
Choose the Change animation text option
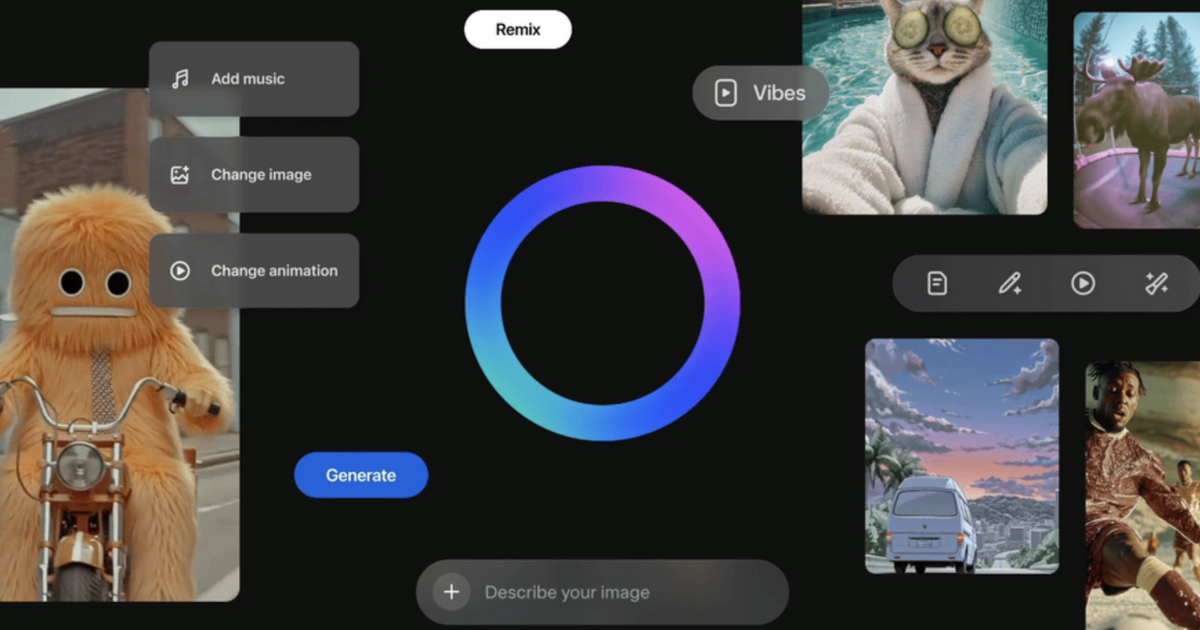274,271
